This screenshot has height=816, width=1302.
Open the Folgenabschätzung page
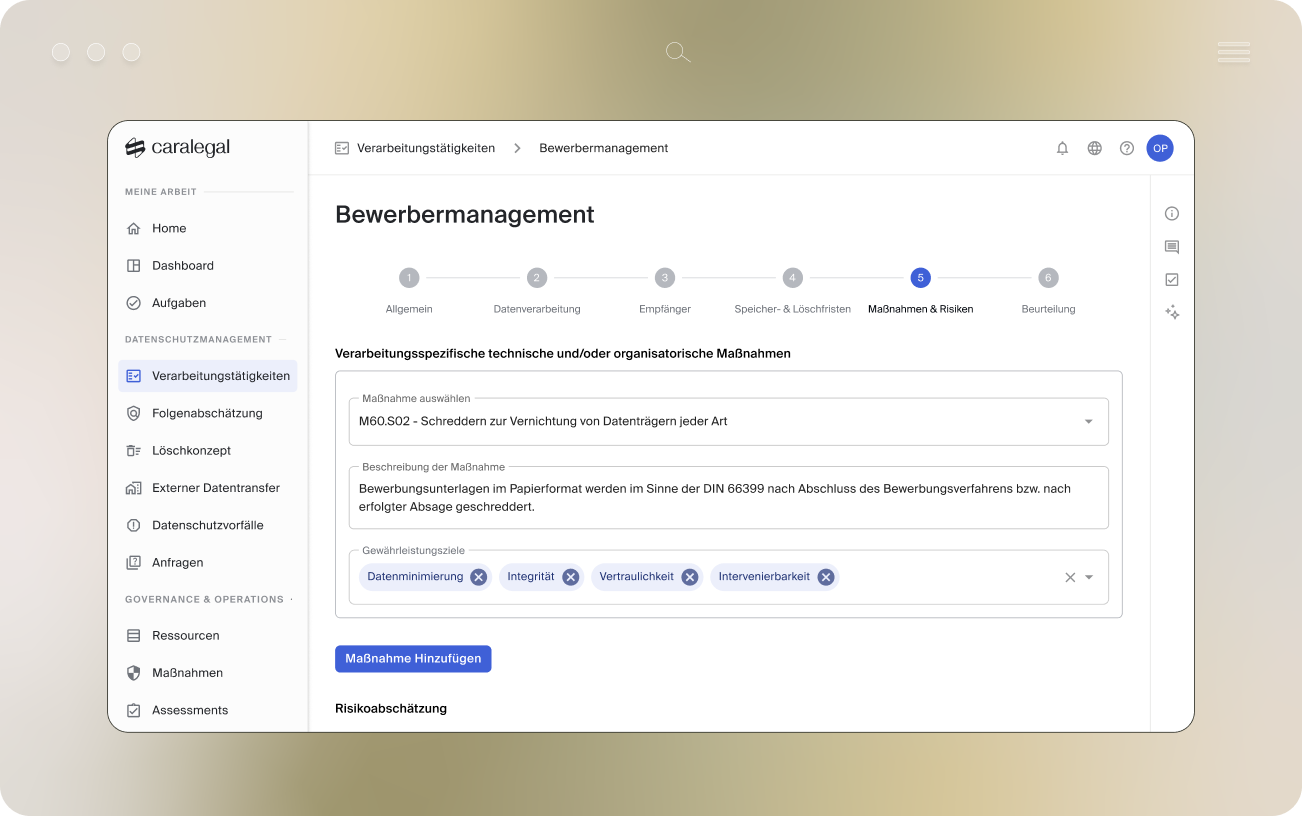(x=208, y=413)
